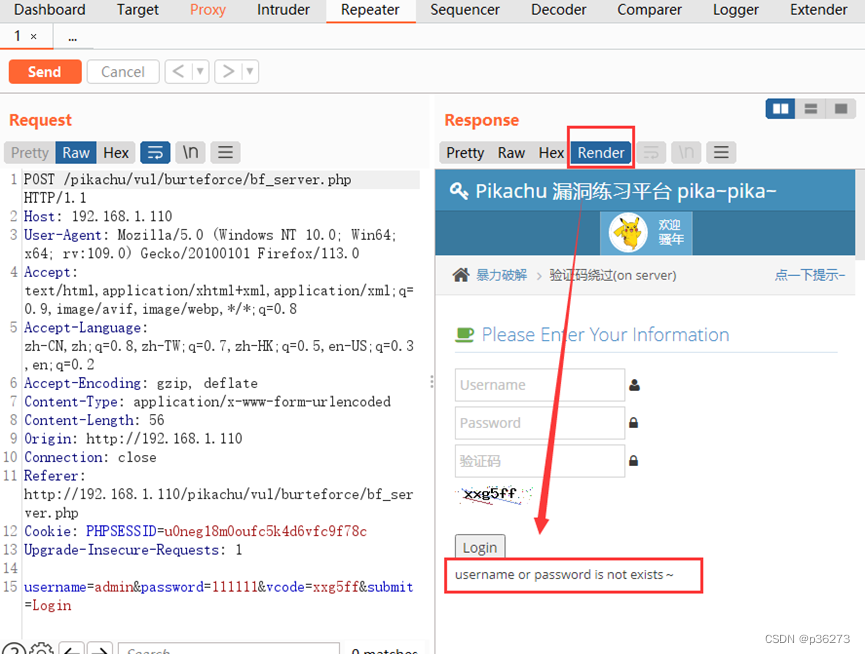The width and height of the screenshot is (865, 654).
Task: Open the Proxy tab
Action: 208,10
